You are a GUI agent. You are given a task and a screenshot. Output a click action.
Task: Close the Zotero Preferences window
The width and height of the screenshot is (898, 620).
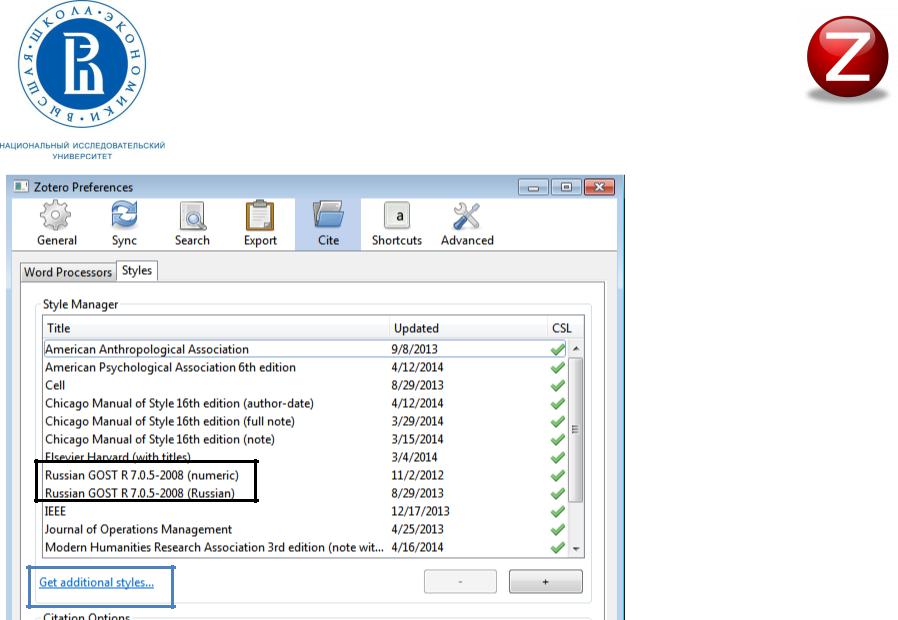(x=599, y=187)
